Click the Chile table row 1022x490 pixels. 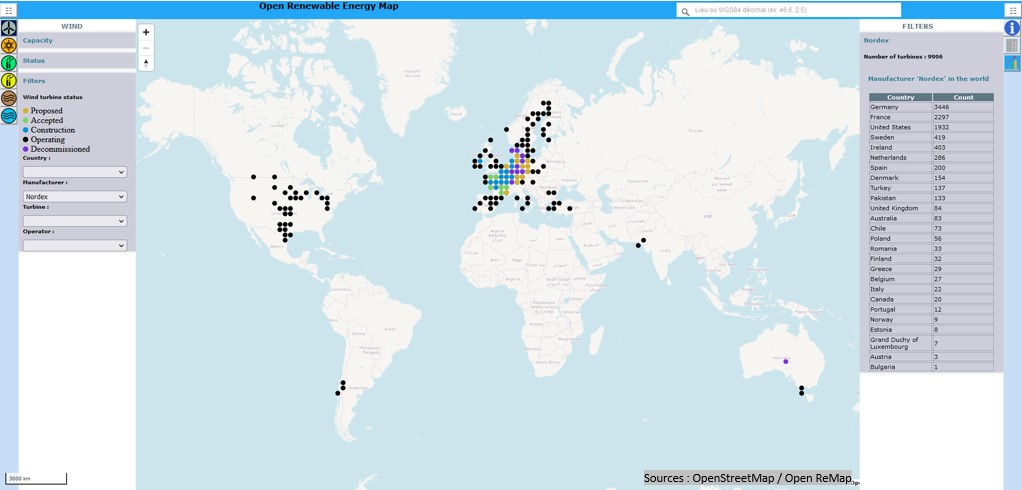[931, 229]
